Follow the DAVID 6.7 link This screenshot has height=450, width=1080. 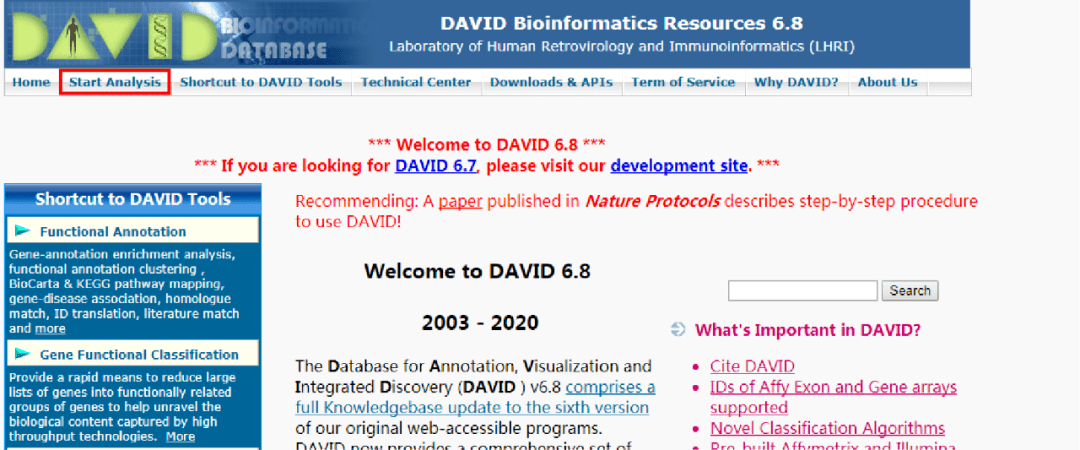coord(436,165)
